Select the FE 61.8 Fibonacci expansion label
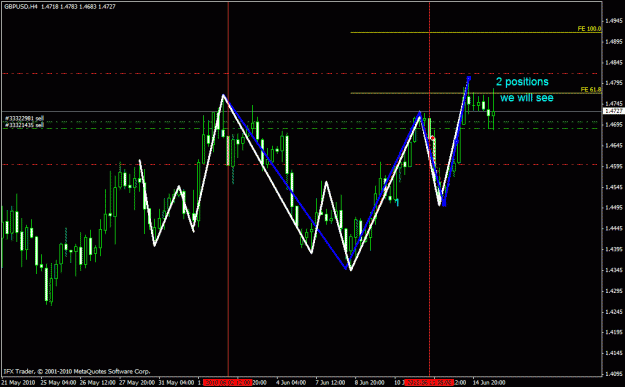The height and width of the screenshot is (387, 625). tap(591, 90)
